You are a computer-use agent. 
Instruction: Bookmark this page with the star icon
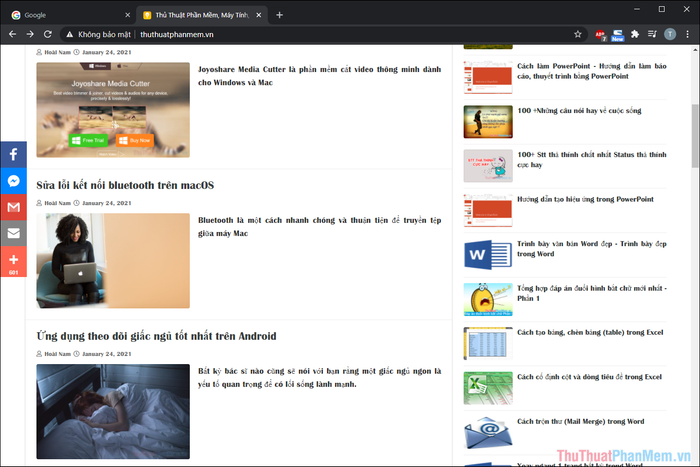pos(578,34)
